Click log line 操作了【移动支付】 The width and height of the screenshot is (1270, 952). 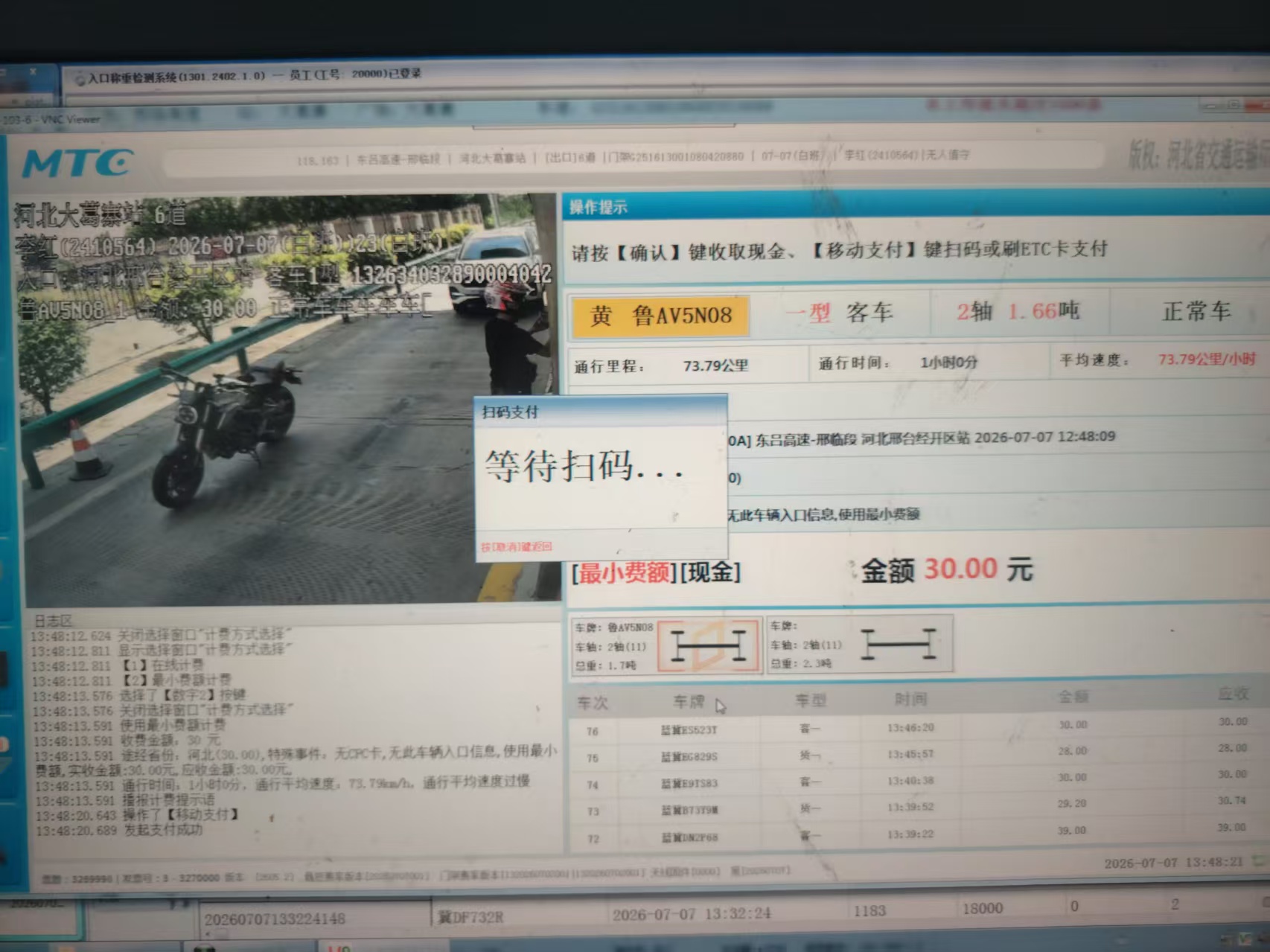(x=138, y=816)
